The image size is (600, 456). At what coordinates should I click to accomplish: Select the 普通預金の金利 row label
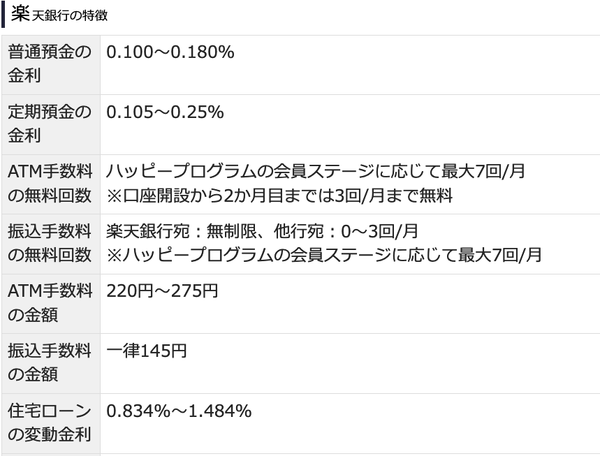pos(49,64)
